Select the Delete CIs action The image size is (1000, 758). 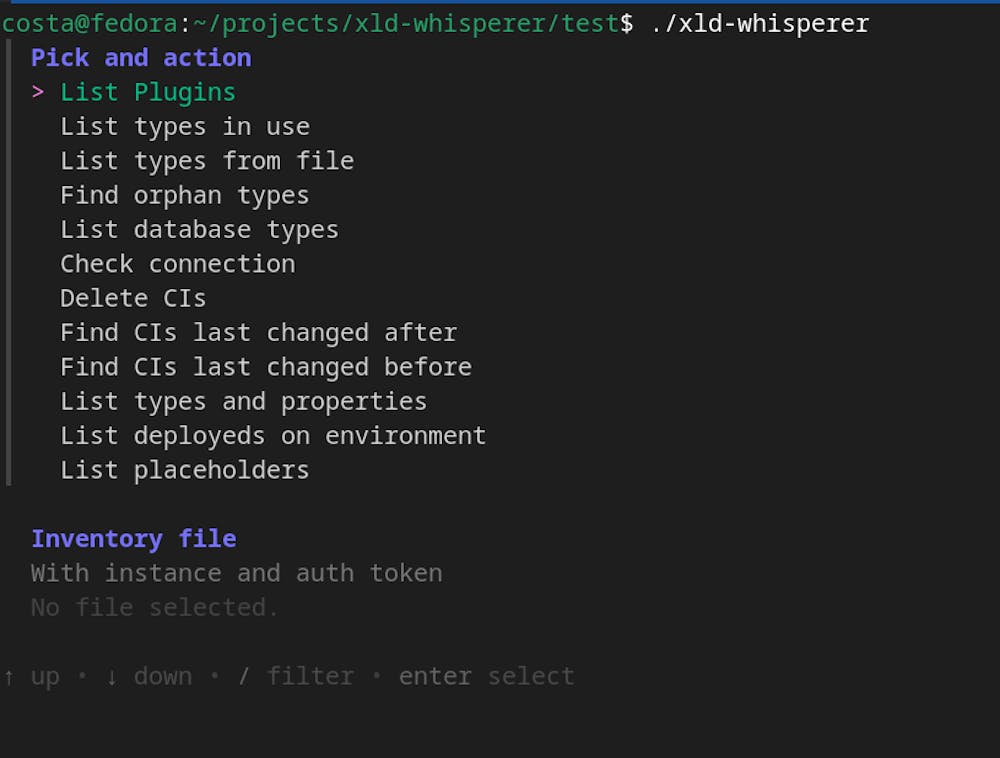point(133,297)
